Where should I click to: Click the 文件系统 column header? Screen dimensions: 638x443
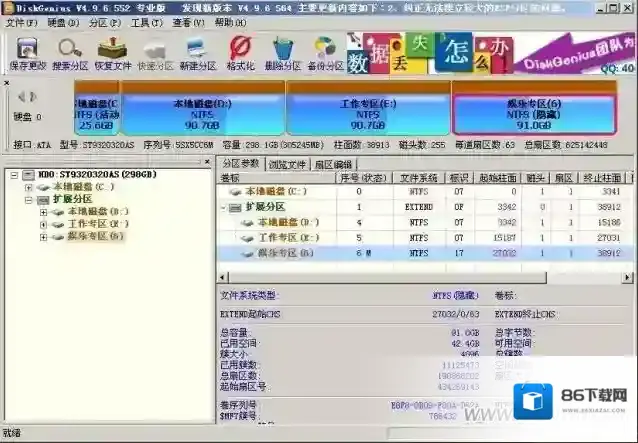tap(419, 178)
